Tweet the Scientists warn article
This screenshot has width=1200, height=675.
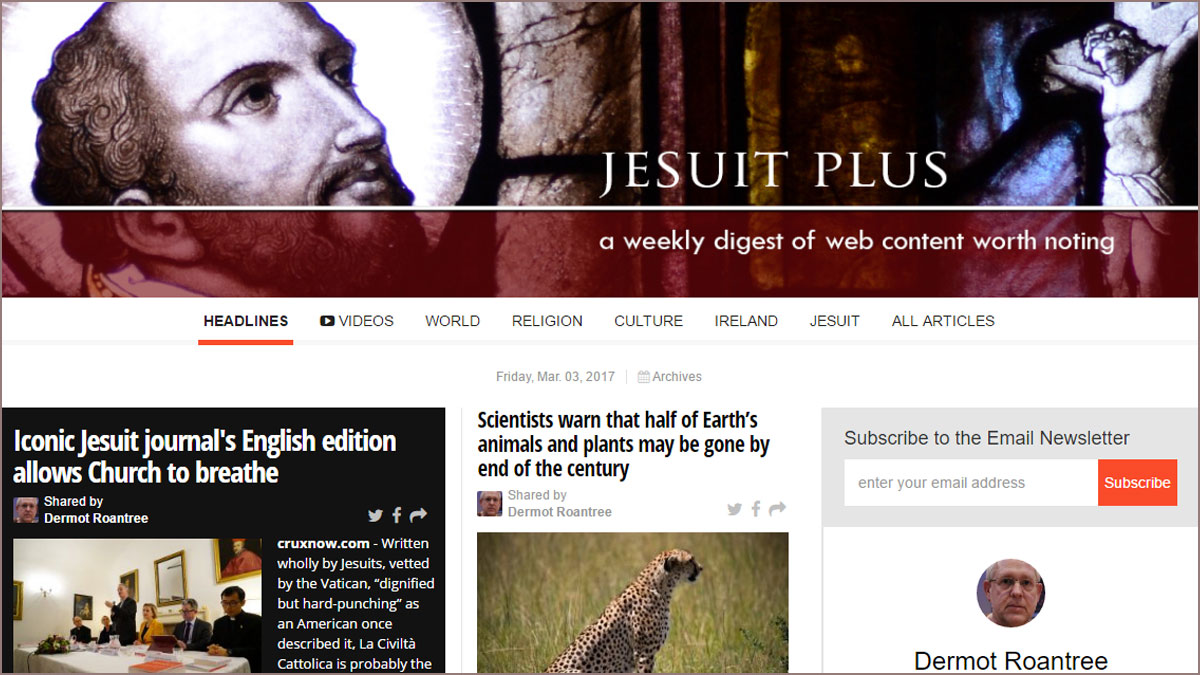click(x=734, y=509)
